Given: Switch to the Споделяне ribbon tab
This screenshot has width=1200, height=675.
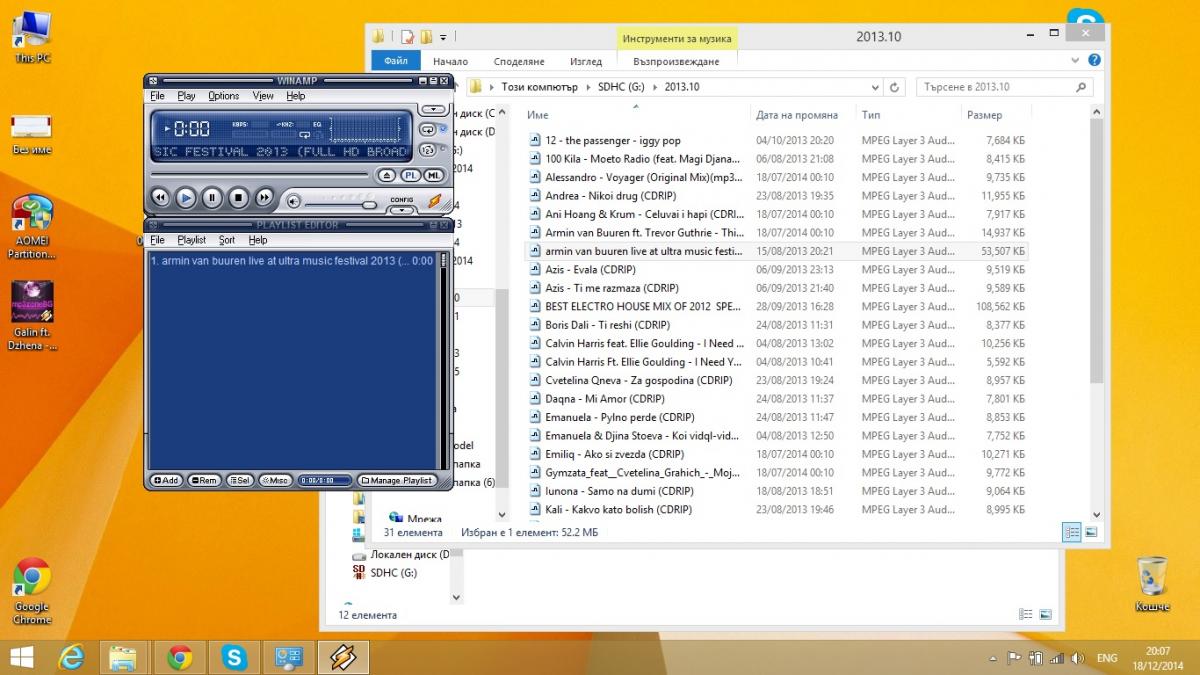Looking at the screenshot, I should click(519, 61).
